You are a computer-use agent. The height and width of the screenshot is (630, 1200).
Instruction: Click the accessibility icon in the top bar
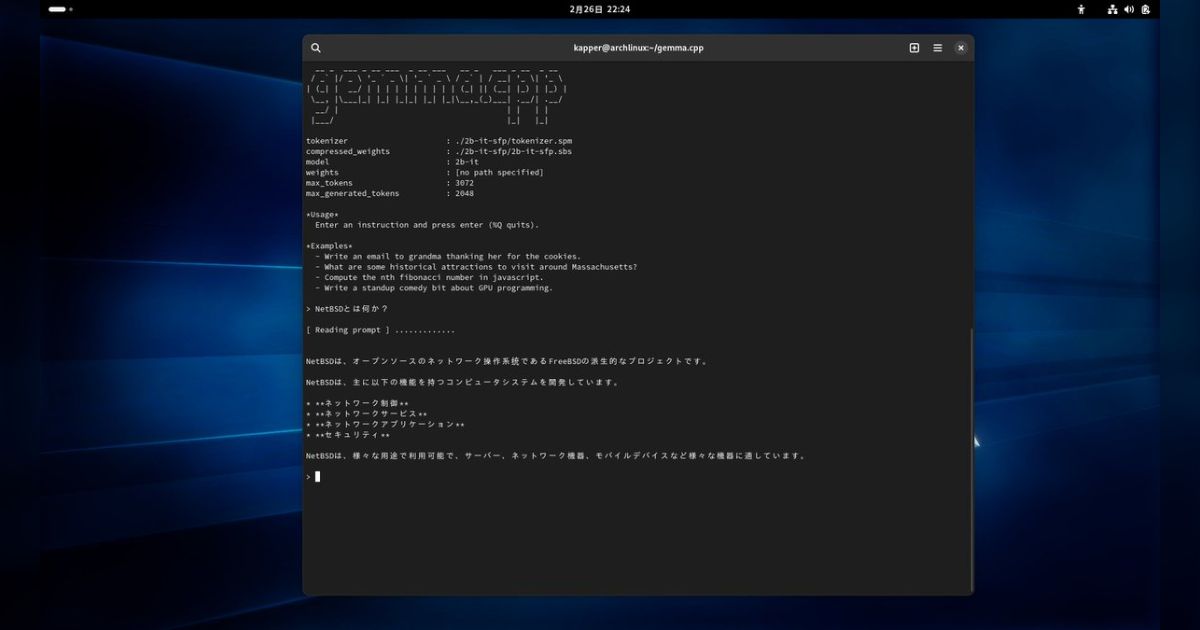click(1081, 9)
